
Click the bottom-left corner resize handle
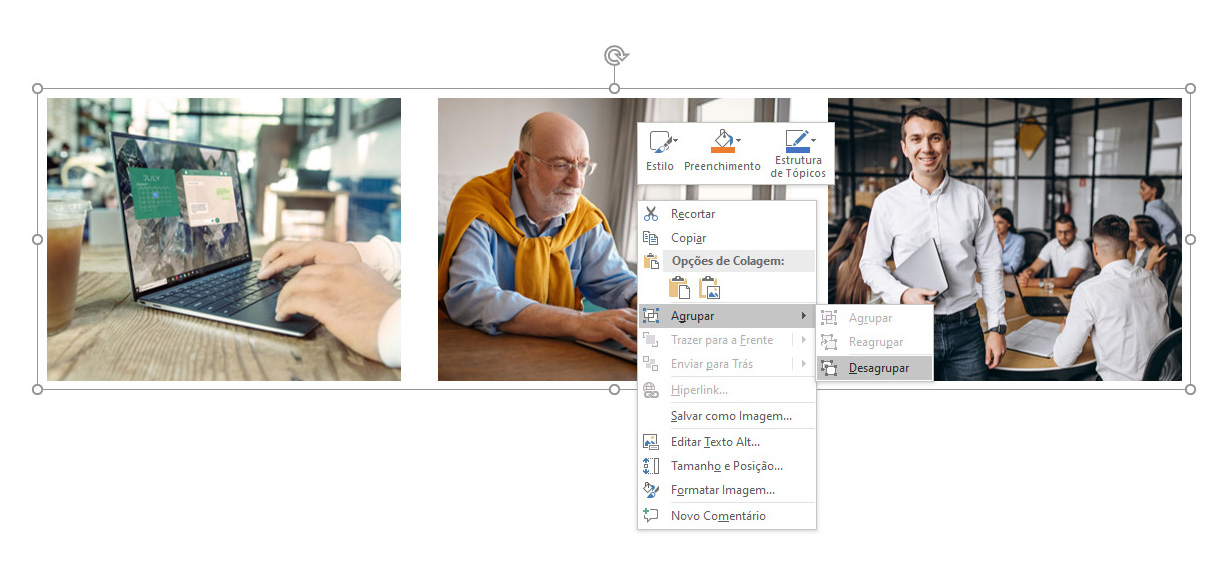[x=38, y=389]
